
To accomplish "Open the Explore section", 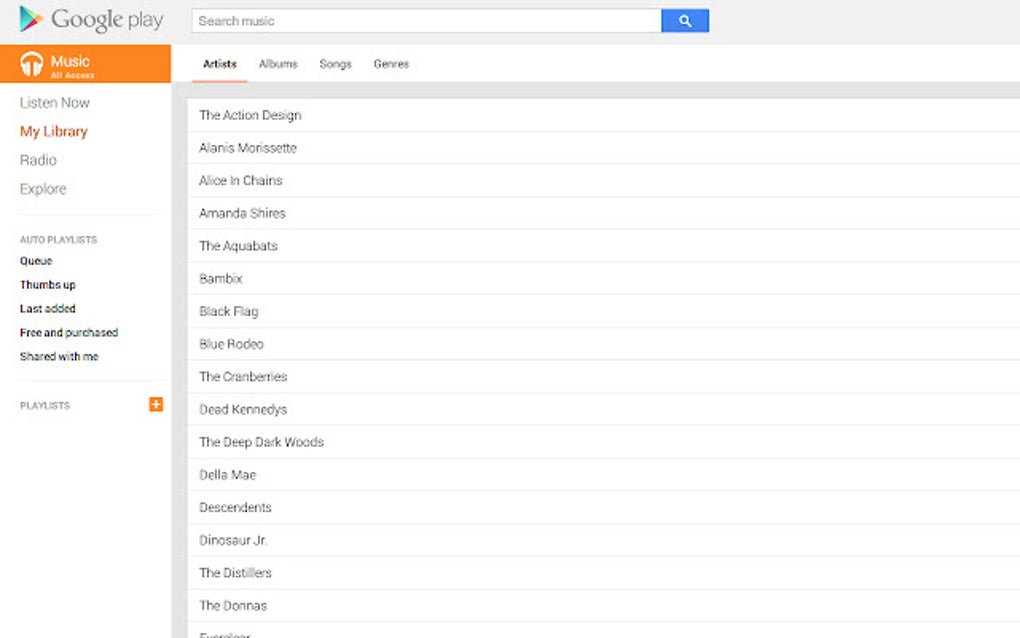I will pyautogui.click(x=43, y=188).
